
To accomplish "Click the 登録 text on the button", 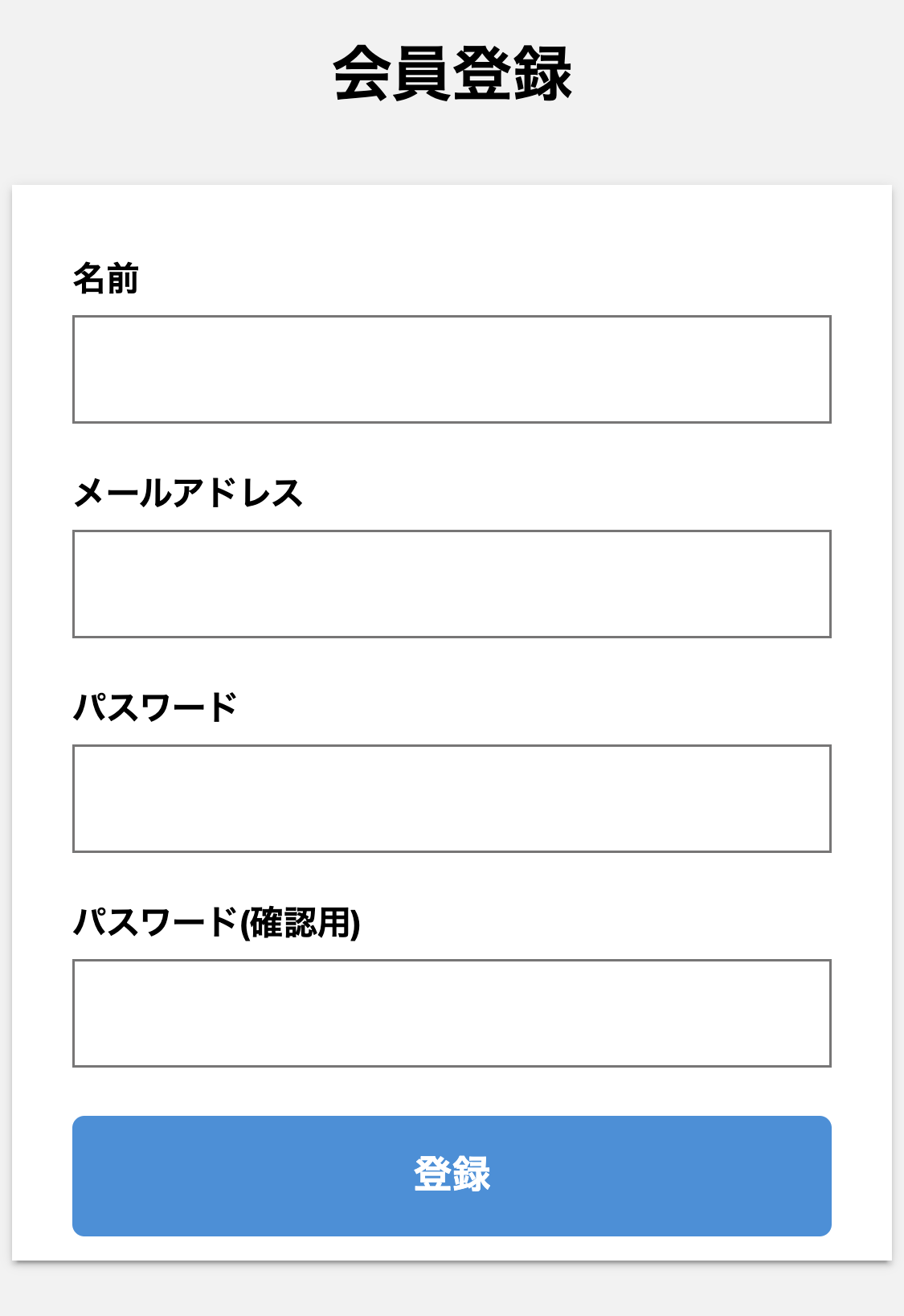I will (x=452, y=1175).
